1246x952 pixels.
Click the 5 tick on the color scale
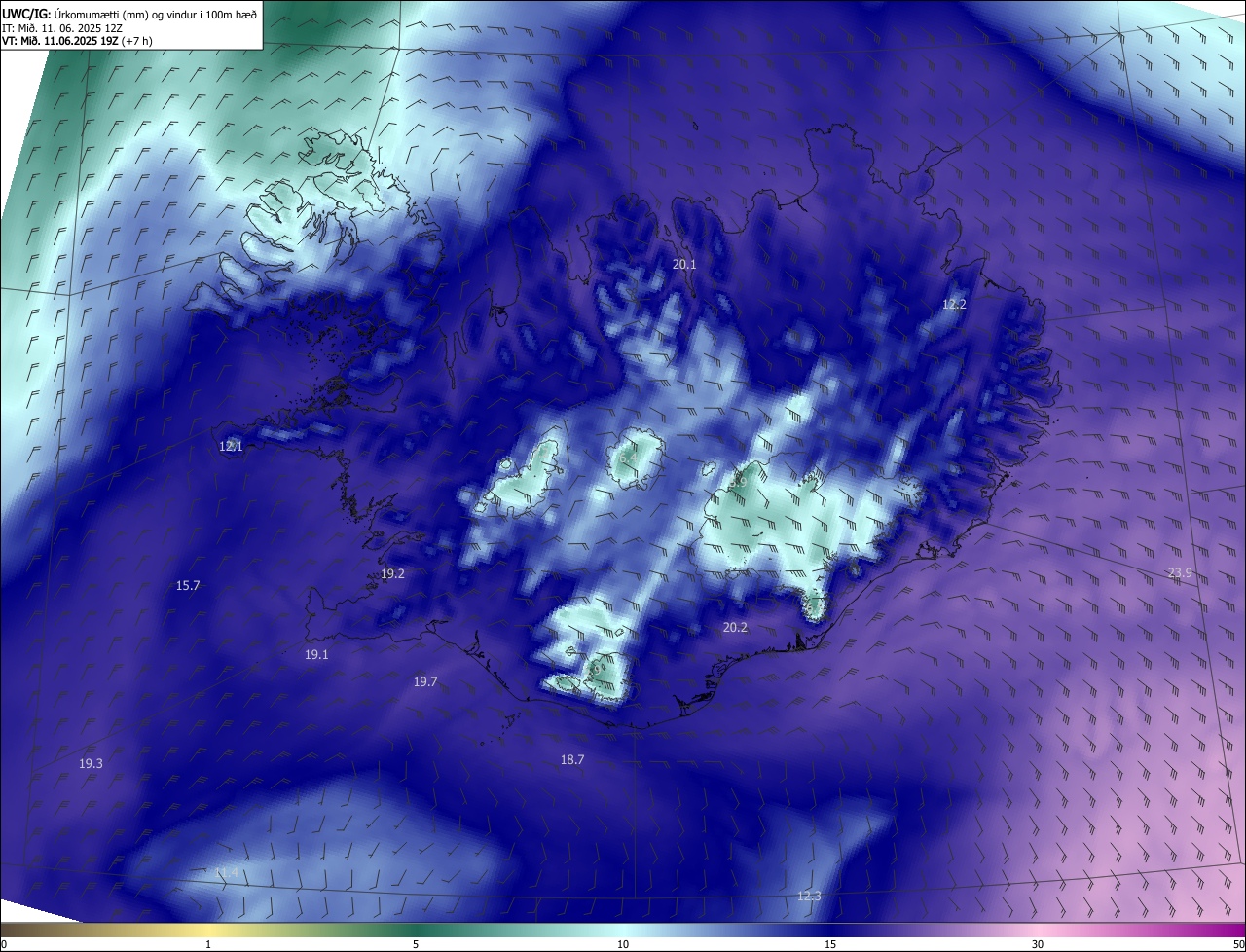(x=416, y=944)
